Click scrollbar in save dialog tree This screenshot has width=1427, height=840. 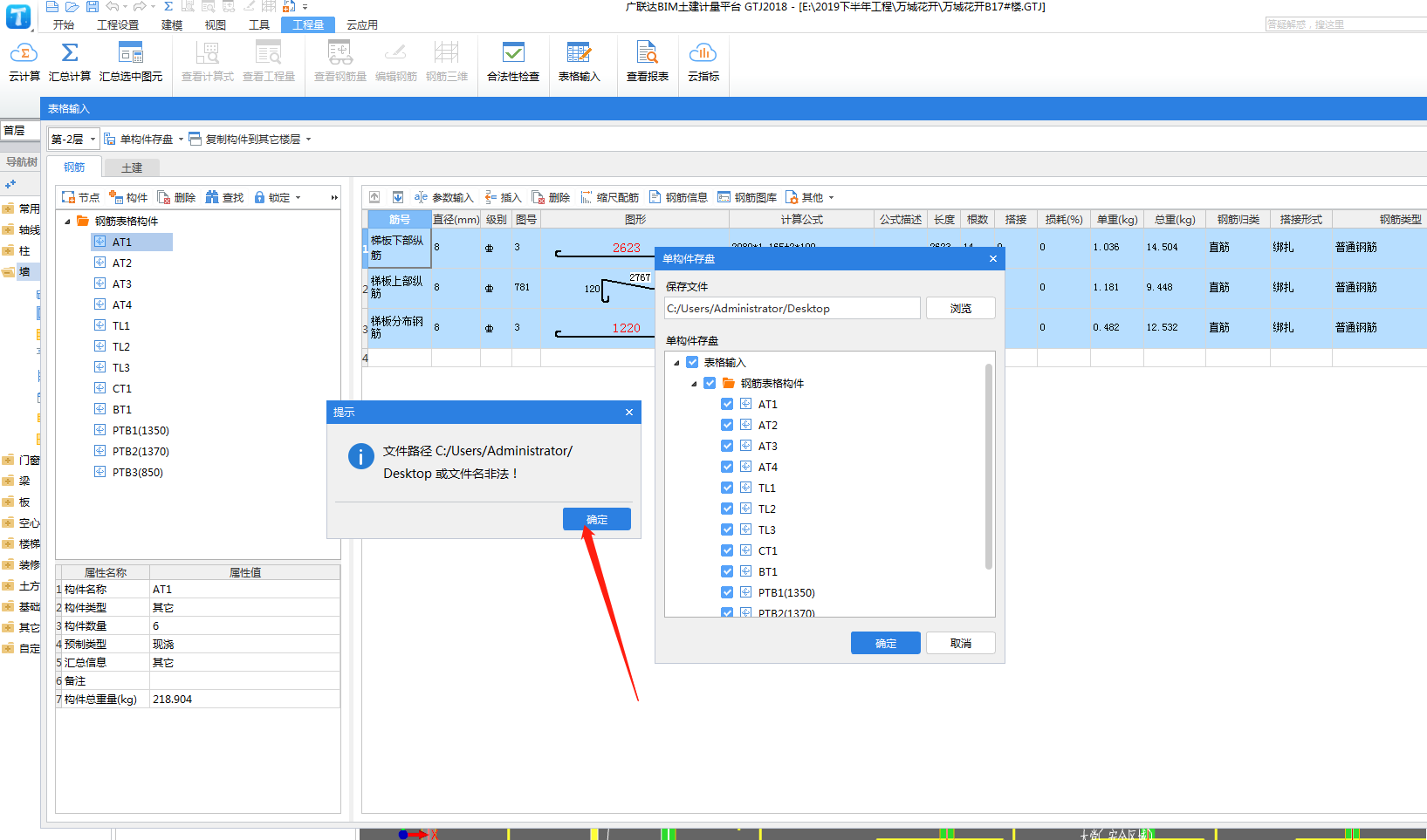pyautogui.click(x=989, y=467)
